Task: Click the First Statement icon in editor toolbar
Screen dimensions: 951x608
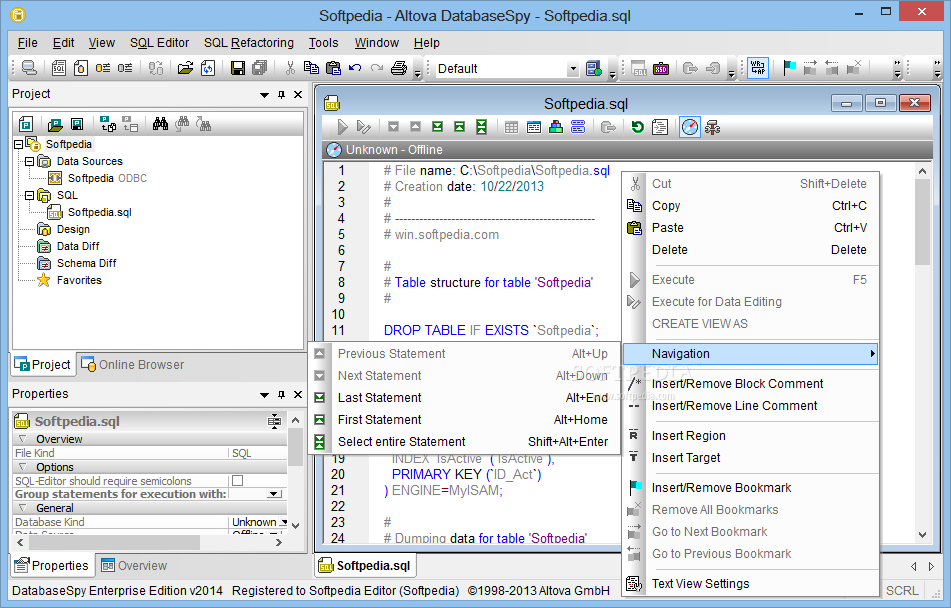Action: pyautogui.click(x=459, y=127)
